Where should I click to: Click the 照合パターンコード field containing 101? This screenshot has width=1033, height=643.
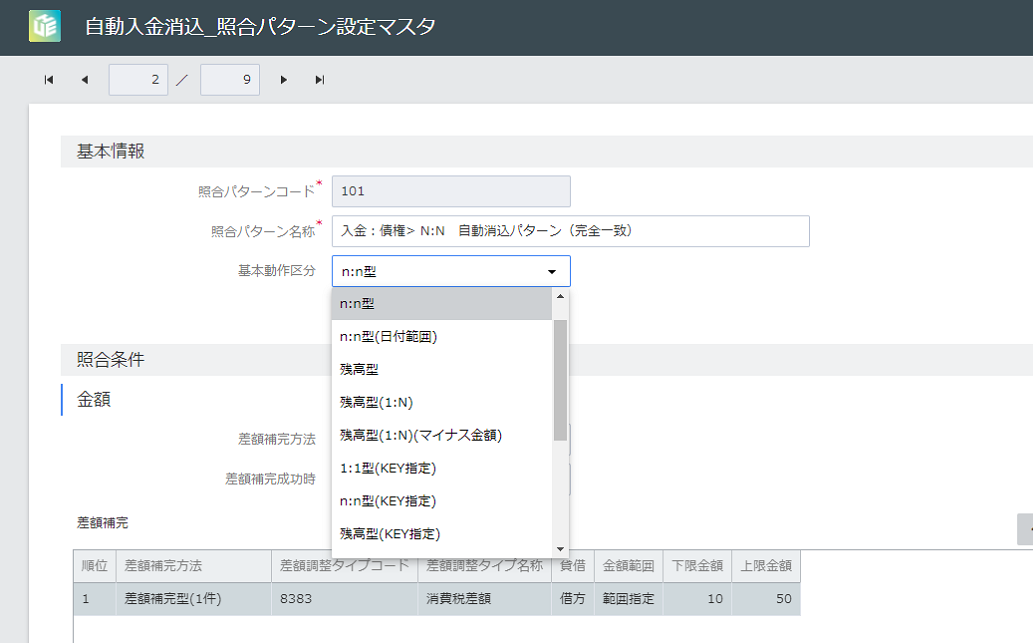pyautogui.click(x=451, y=191)
